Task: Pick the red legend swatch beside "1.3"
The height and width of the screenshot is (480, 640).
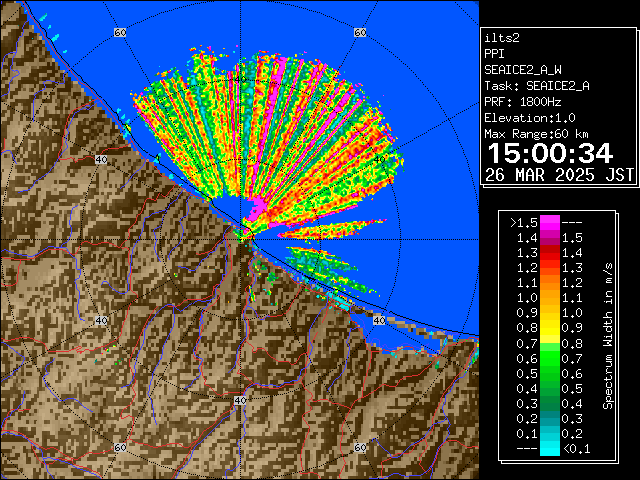Action: point(550,253)
